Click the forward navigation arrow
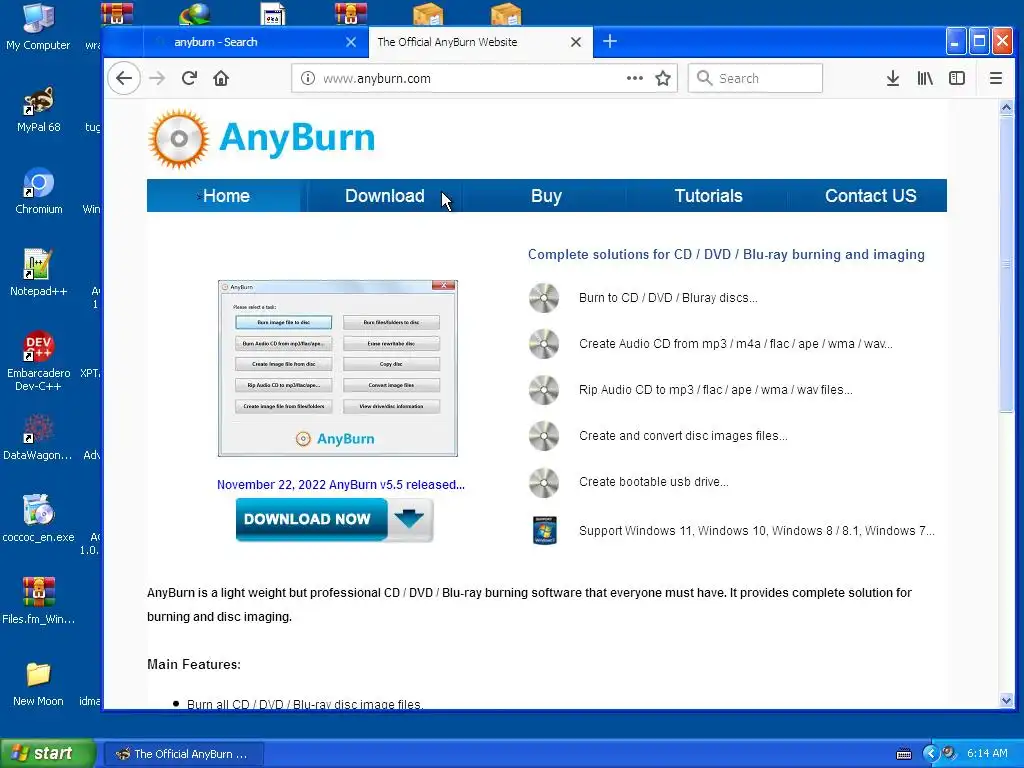The width and height of the screenshot is (1024, 768). pyautogui.click(x=157, y=78)
